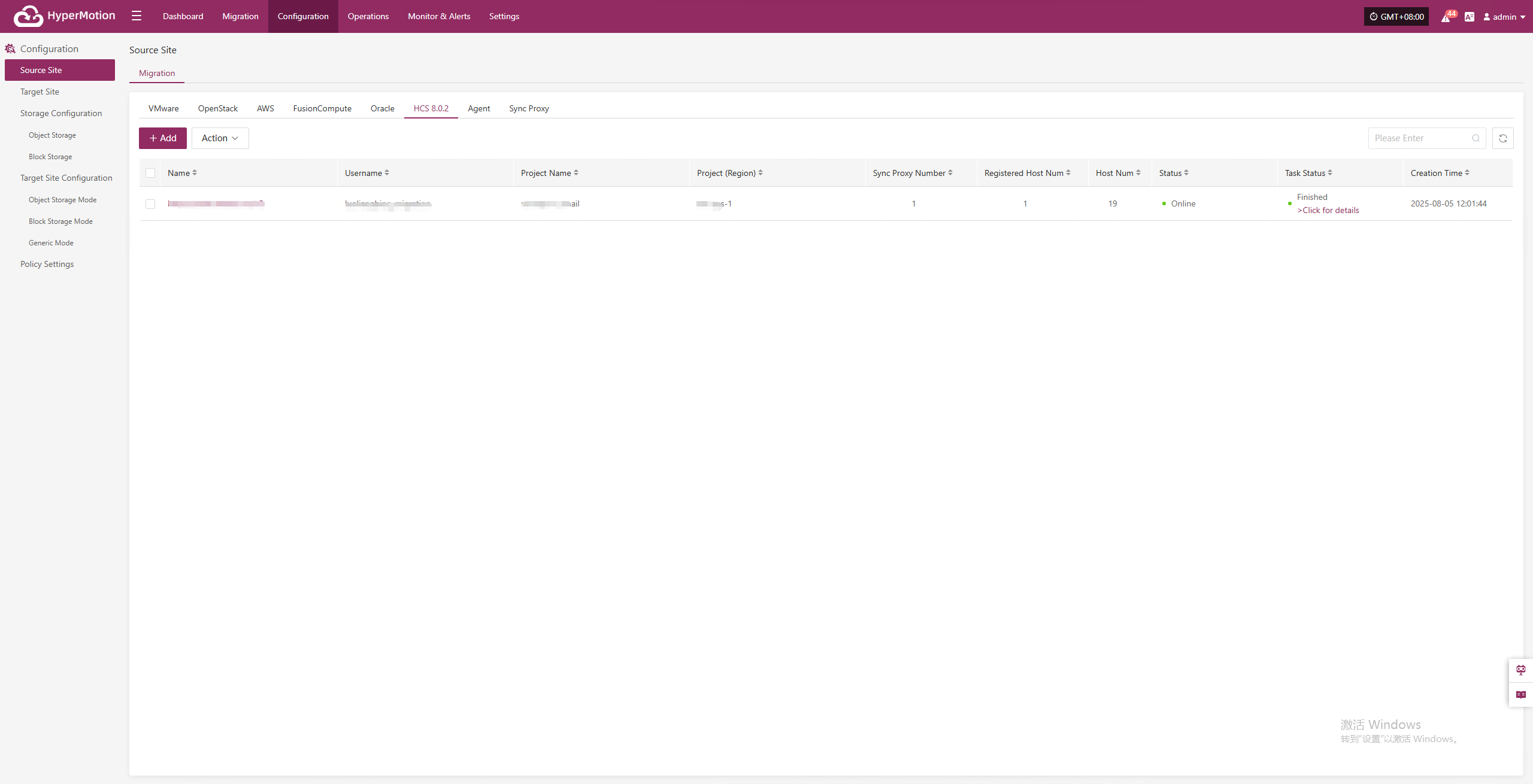Sort by Registered Host Num arrows
1533x784 pixels.
point(1068,173)
